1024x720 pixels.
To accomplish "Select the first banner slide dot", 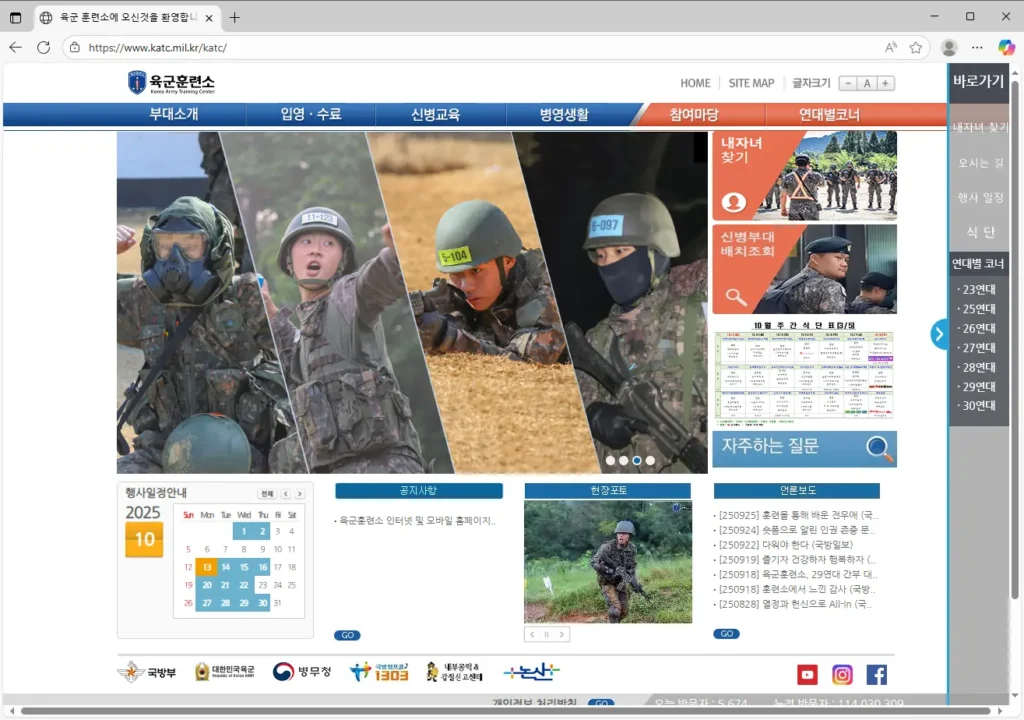I will click(610, 461).
